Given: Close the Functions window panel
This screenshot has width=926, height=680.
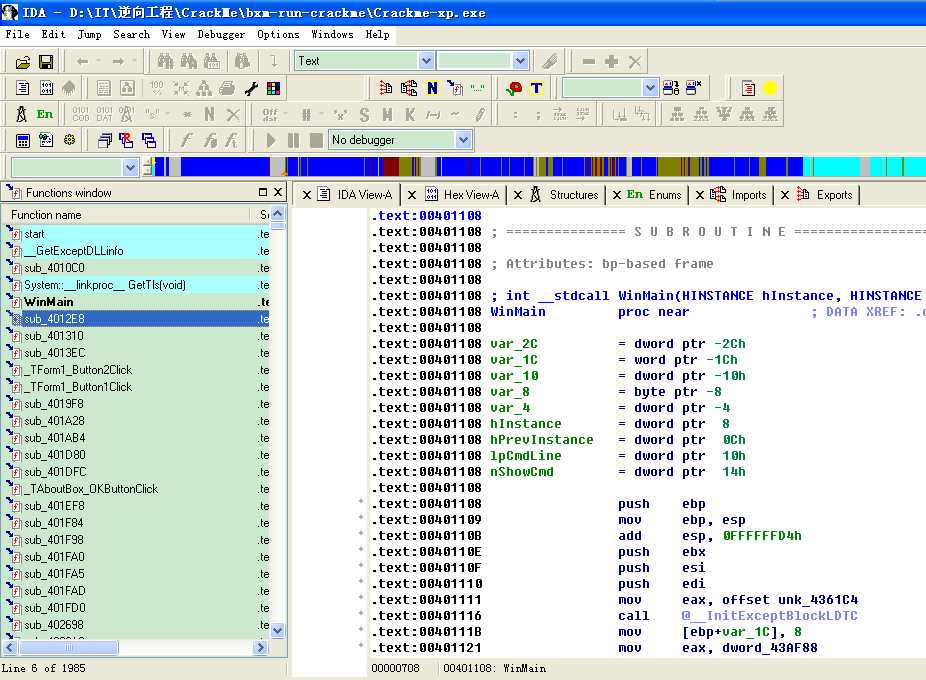Looking at the screenshot, I should tap(278, 192).
